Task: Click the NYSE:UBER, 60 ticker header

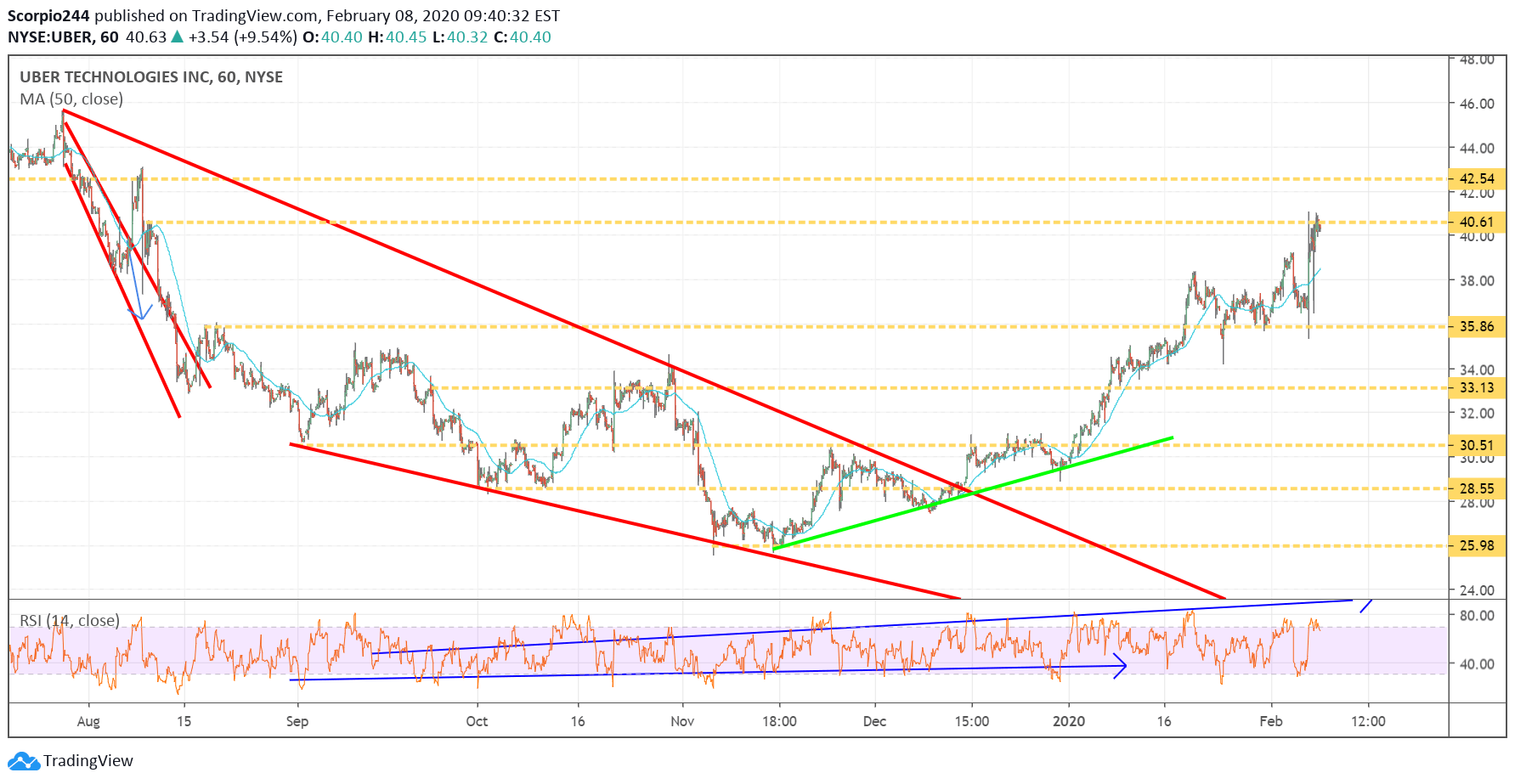Action: pos(63,37)
